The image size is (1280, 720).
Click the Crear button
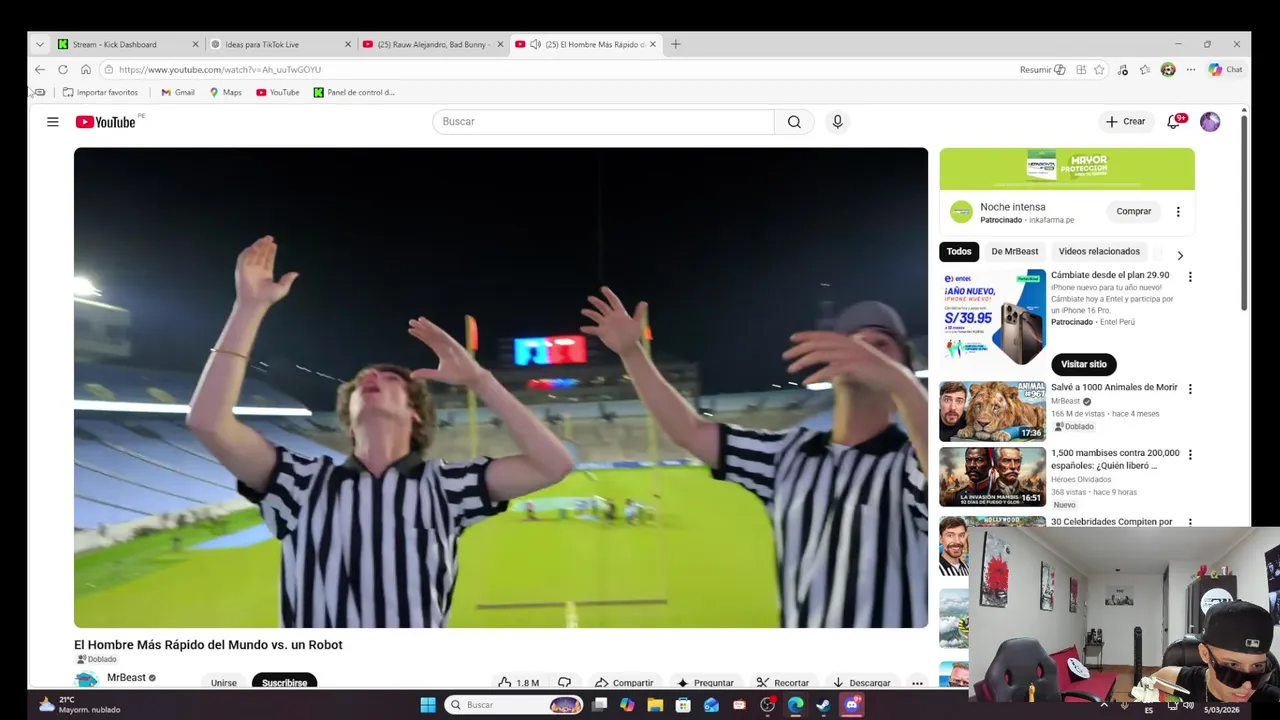1125,122
